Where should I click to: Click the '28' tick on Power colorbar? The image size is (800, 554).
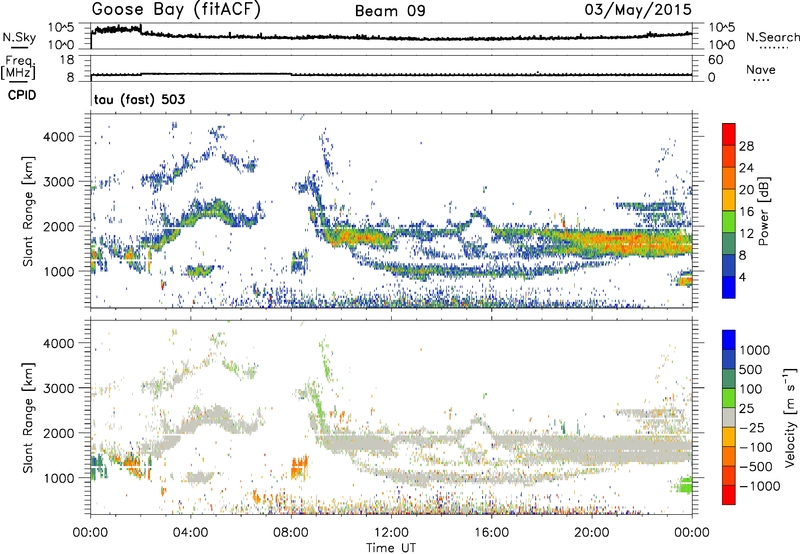tap(746, 146)
